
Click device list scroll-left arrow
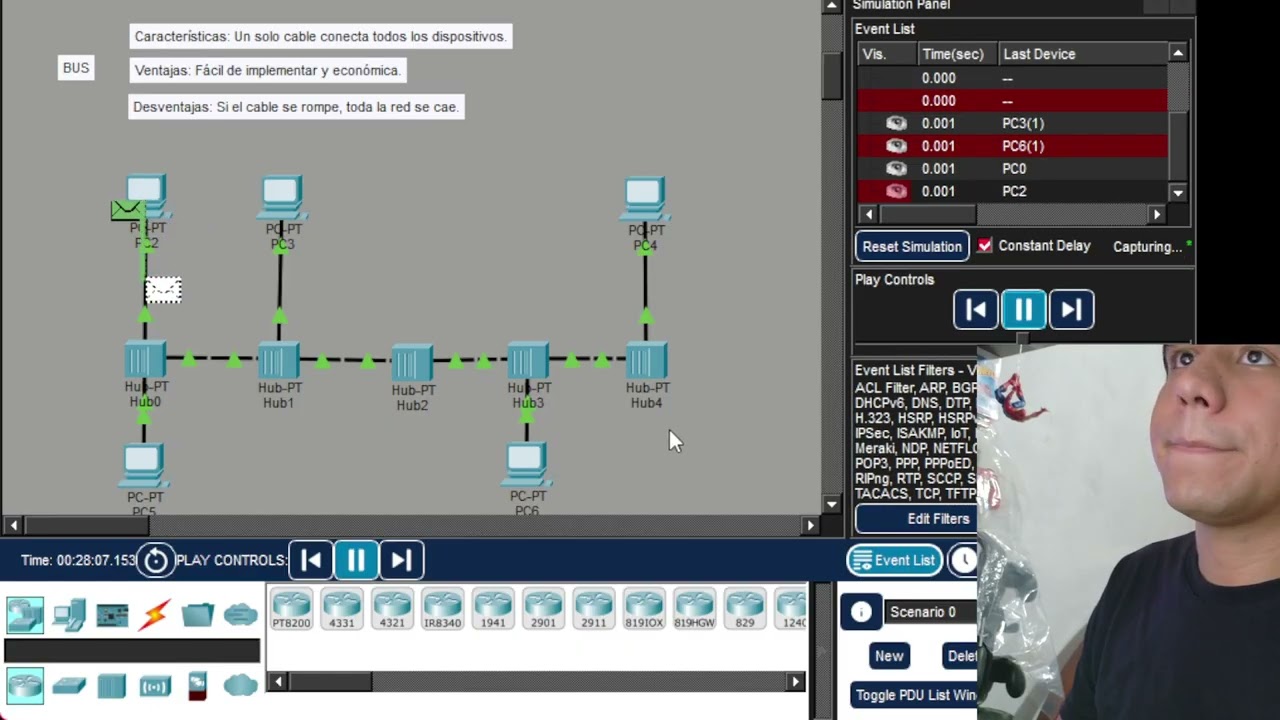[279, 682]
